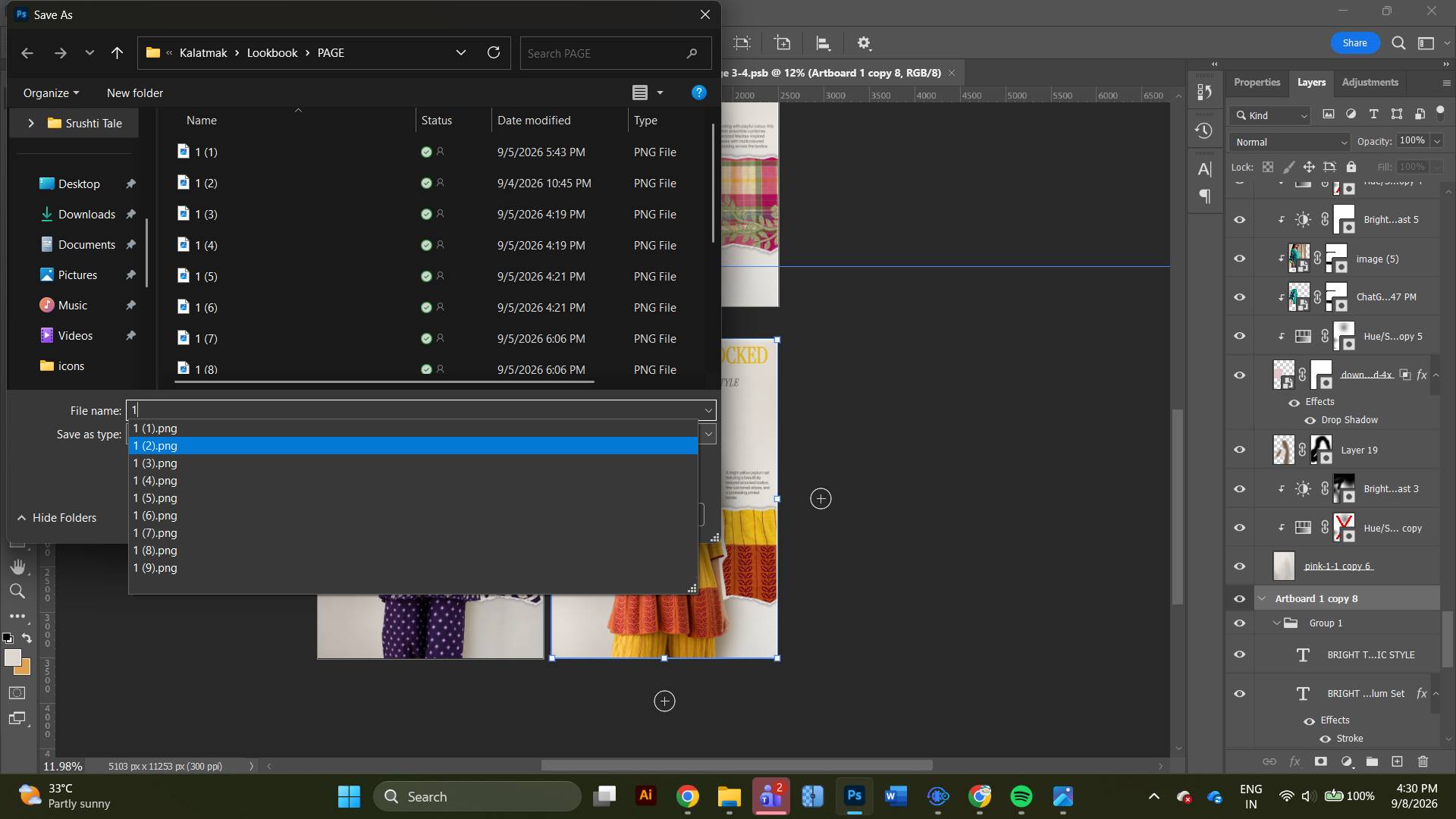Click the Share button
This screenshot has height=819, width=1456.
coord(1354,43)
